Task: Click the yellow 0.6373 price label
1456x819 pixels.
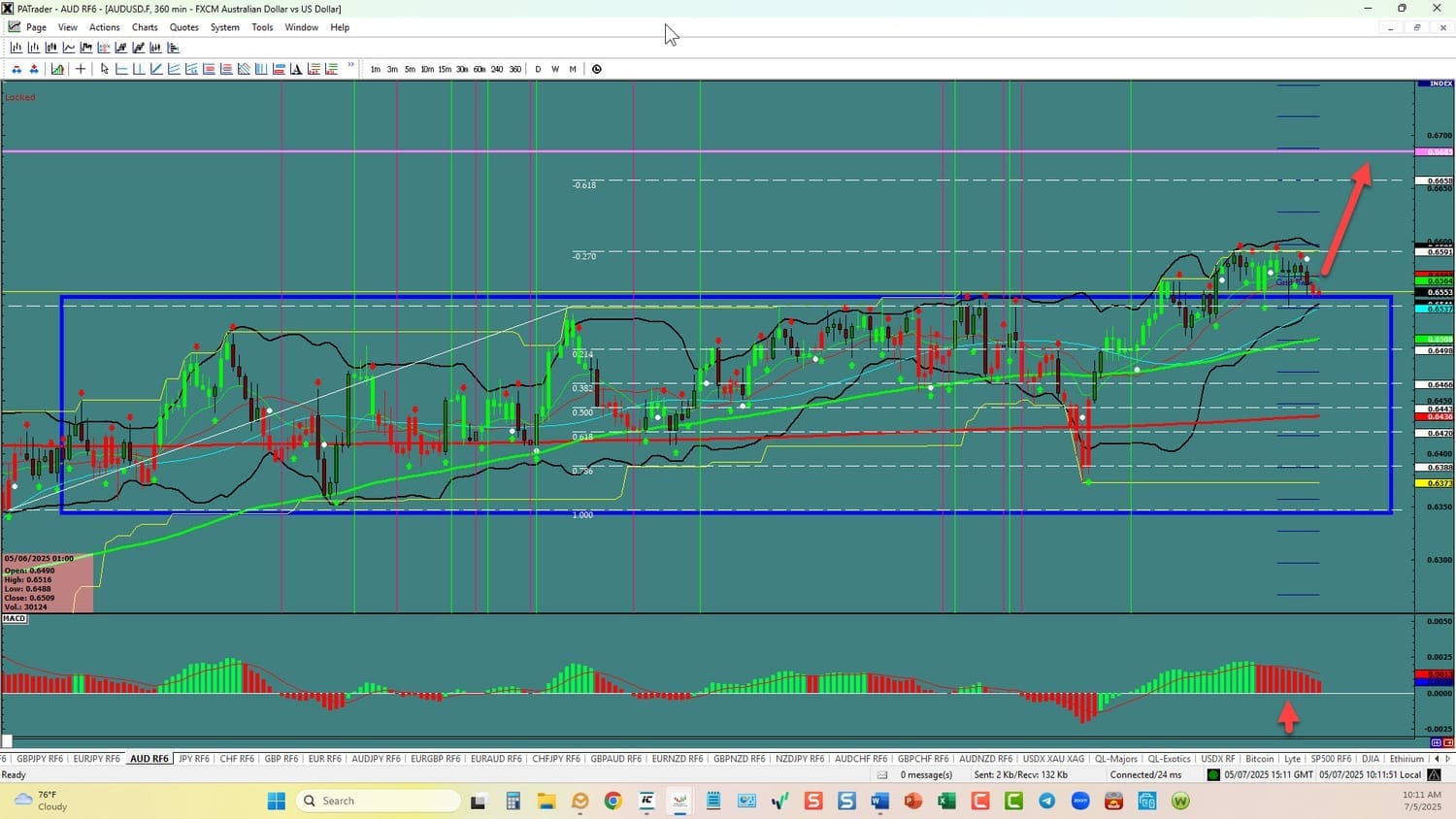Action: (x=1435, y=482)
